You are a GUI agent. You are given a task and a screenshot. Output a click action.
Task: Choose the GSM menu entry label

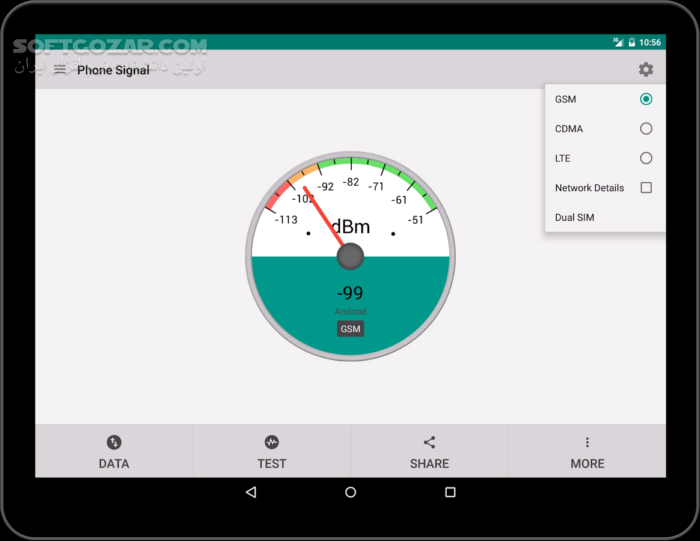[565, 99]
